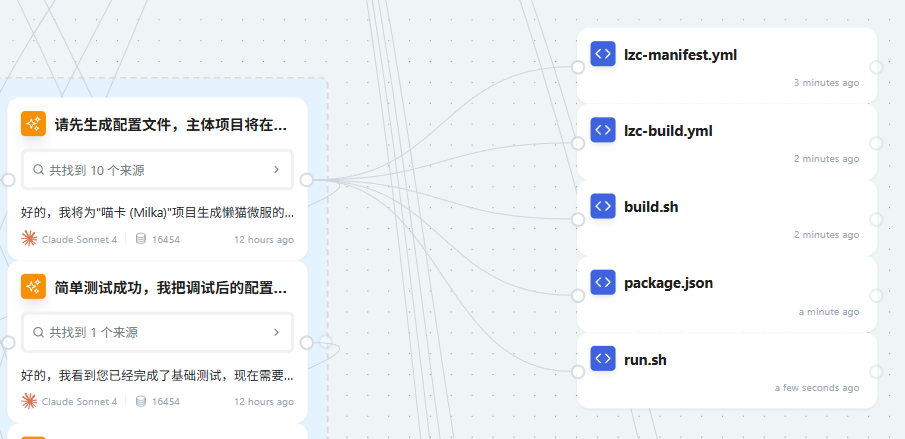This screenshot has width=905, height=439.
Task: Click the code icon beside package.json
Action: tap(603, 283)
